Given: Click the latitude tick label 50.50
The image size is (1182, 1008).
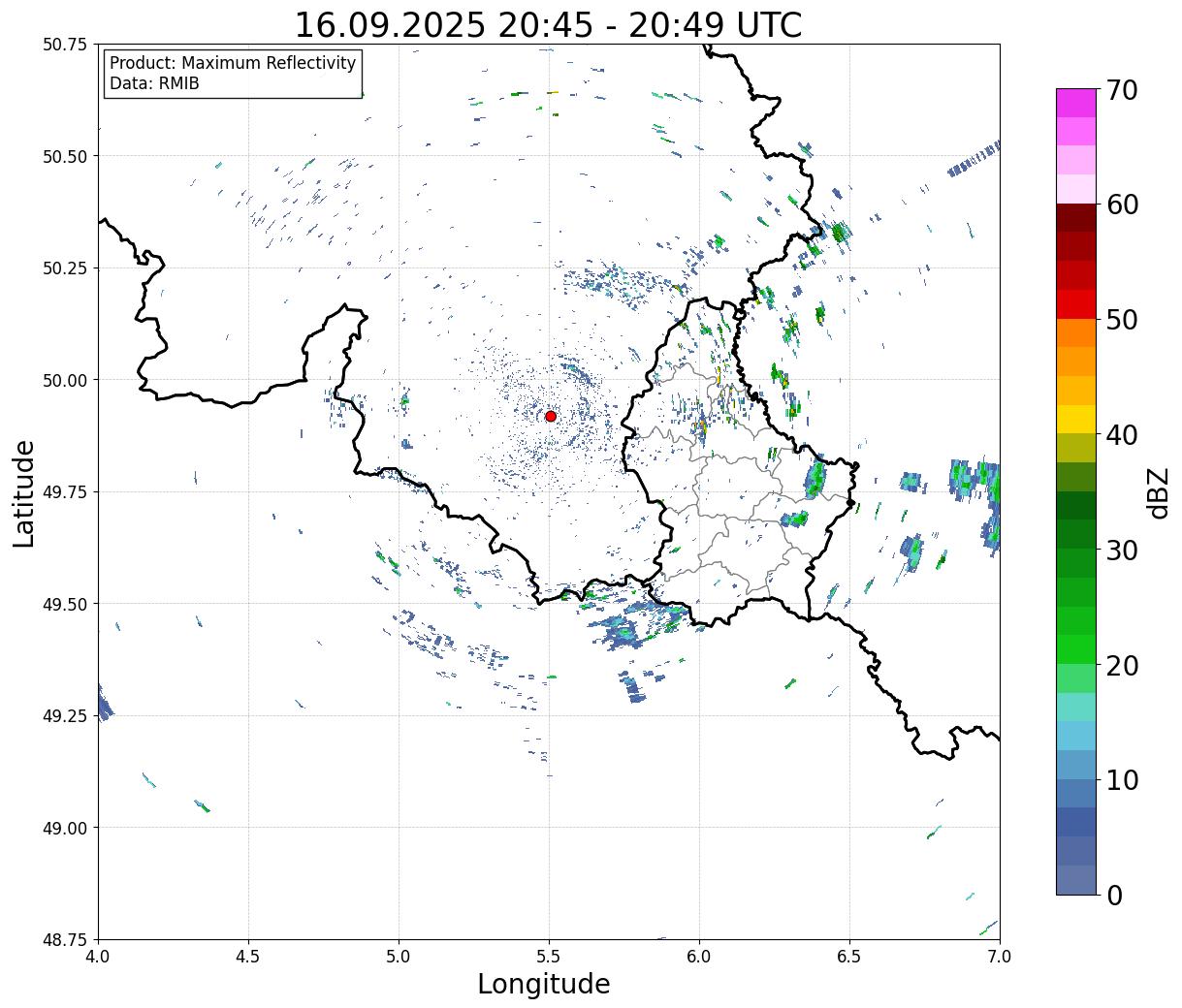Looking at the screenshot, I should point(64,156).
